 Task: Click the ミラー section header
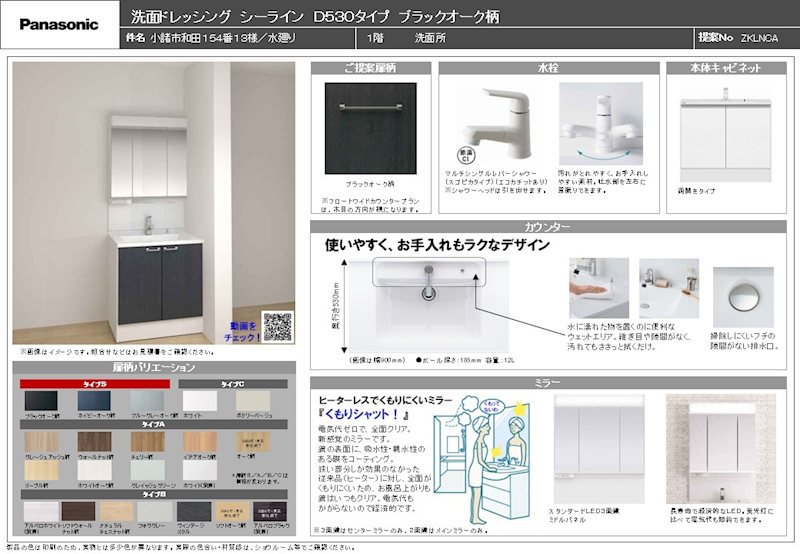(x=548, y=383)
